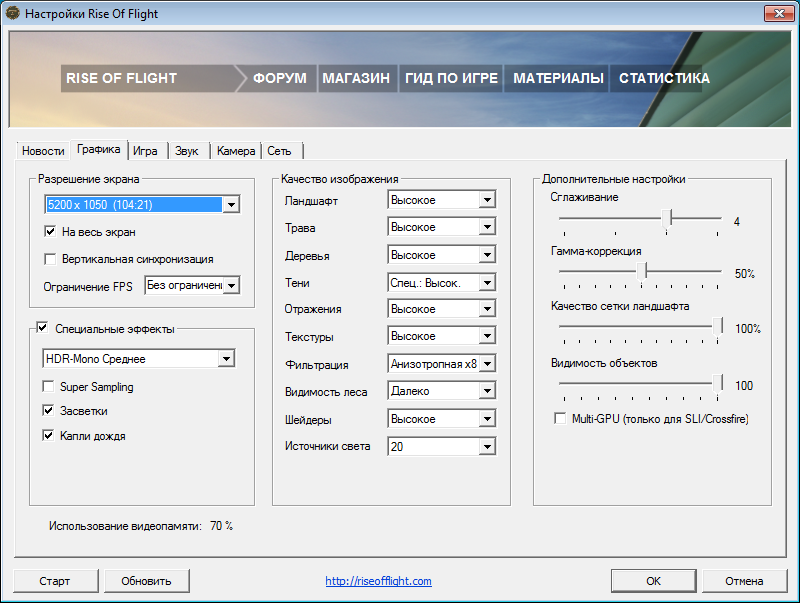Click the 70 % video memory usage value
The width and height of the screenshot is (800, 603).
(221, 526)
